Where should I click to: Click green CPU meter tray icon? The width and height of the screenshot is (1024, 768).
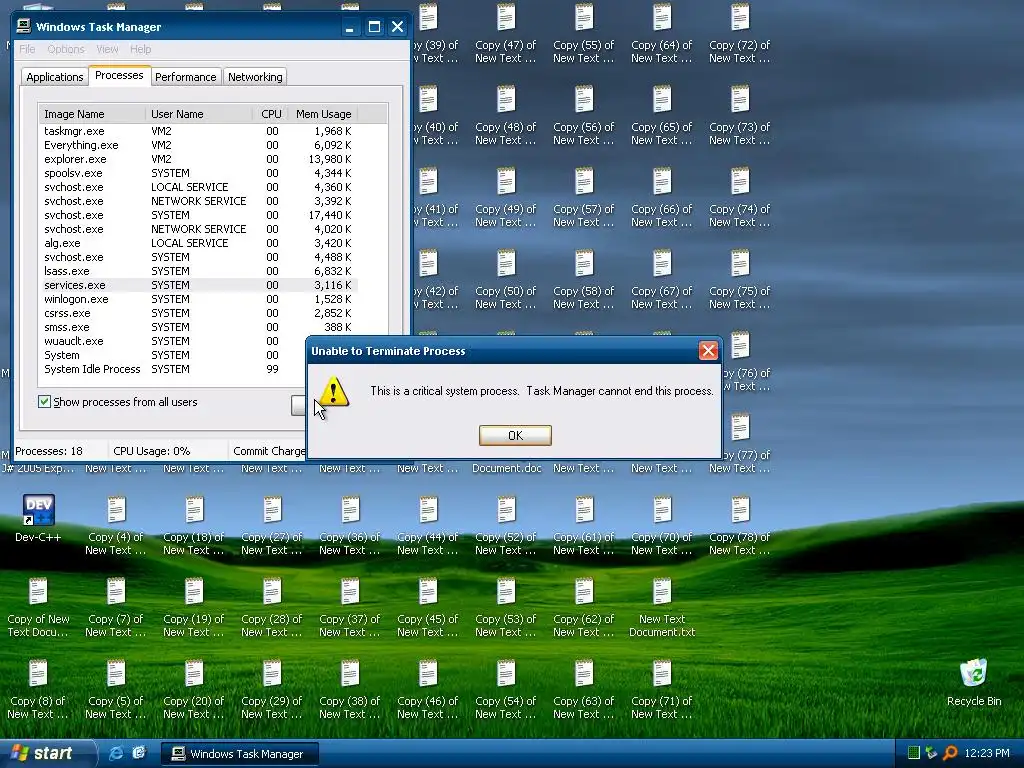(914, 753)
